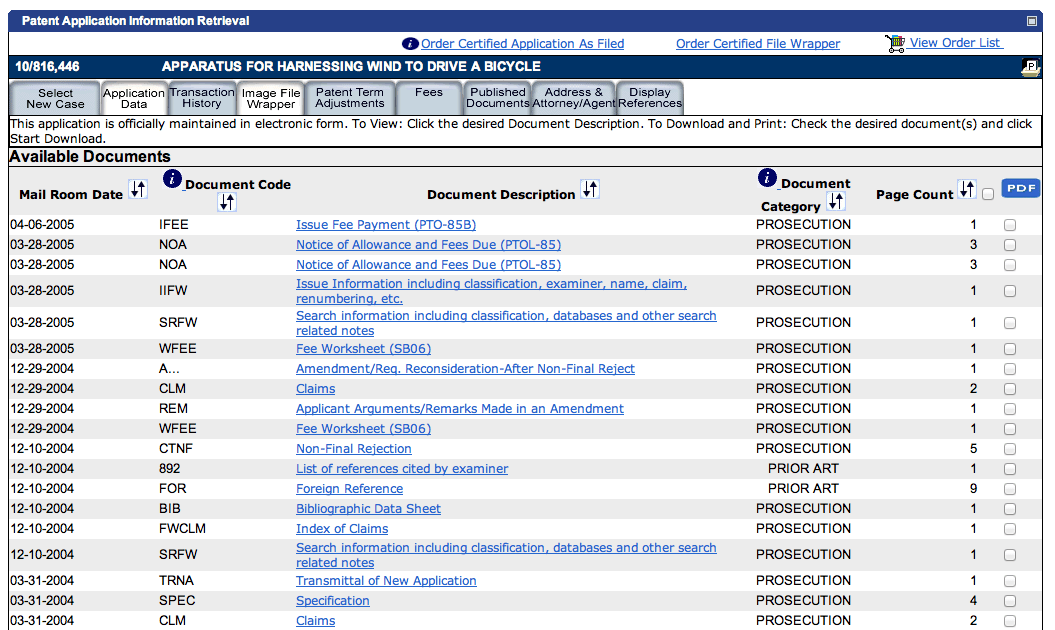Switch to Patent Term Adjustments tab
This screenshot has height=630, width=1055.
pos(350,98)
